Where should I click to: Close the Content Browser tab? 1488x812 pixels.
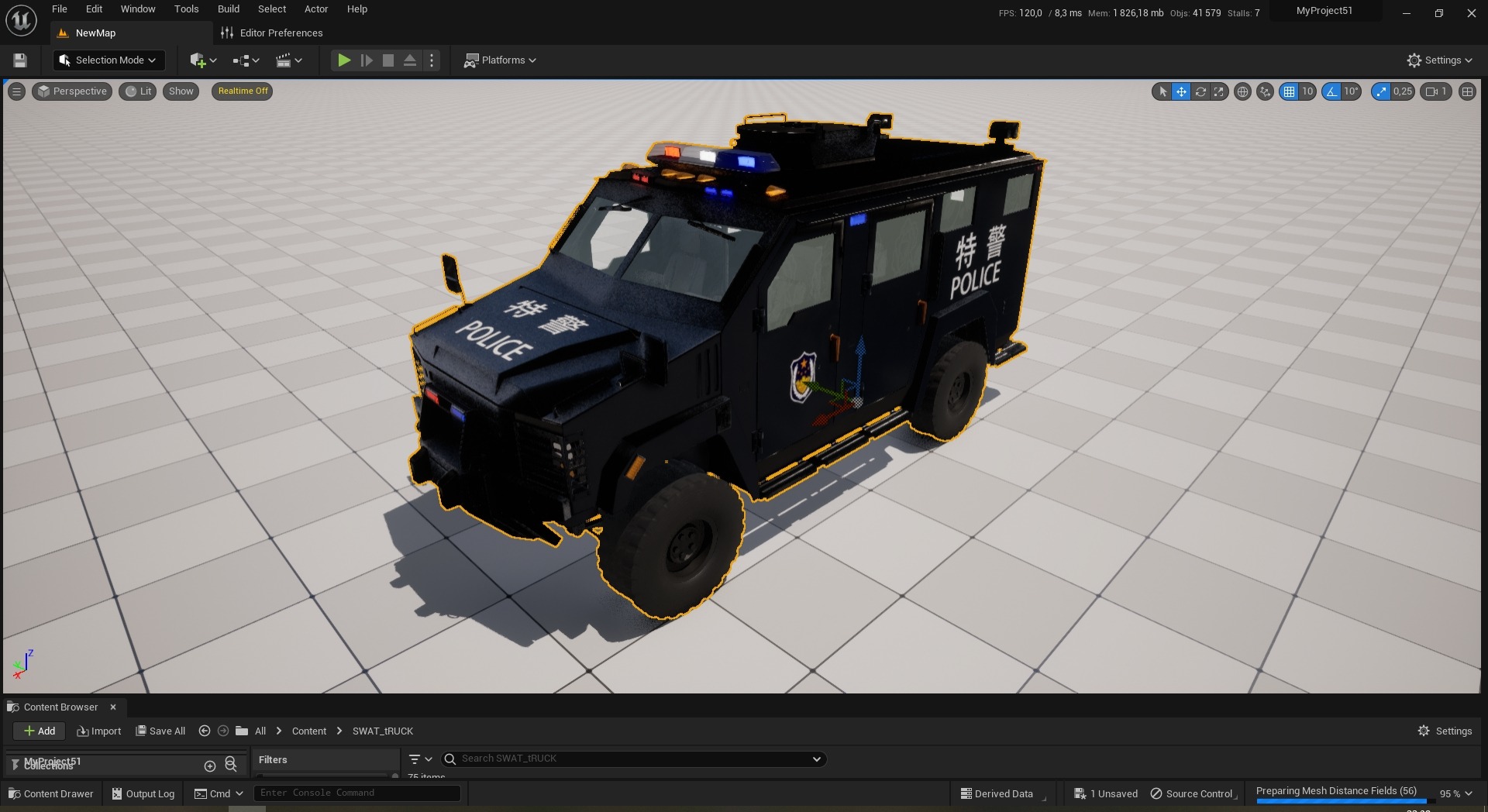pyautogui.click(x=113, y=707)
